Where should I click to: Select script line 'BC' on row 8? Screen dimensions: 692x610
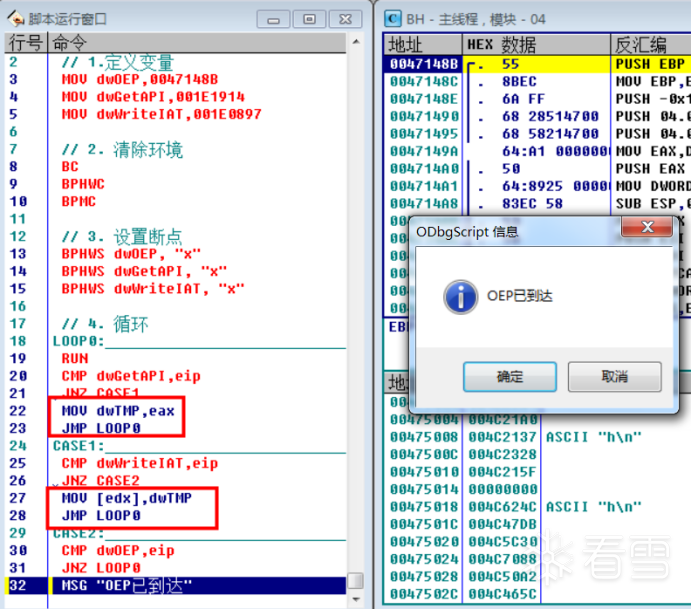click(70, 167)
